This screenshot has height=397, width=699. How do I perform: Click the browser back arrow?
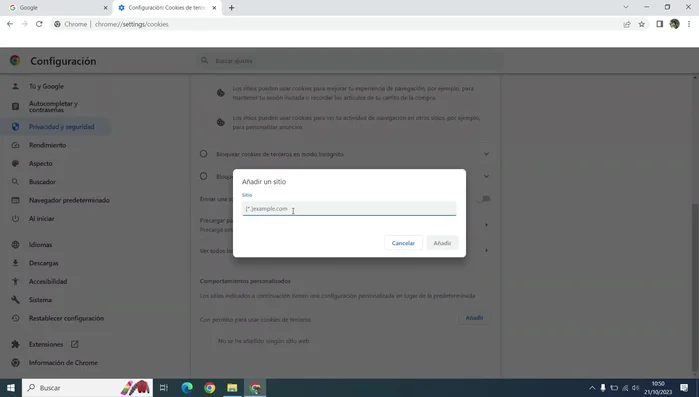point(10,24)
